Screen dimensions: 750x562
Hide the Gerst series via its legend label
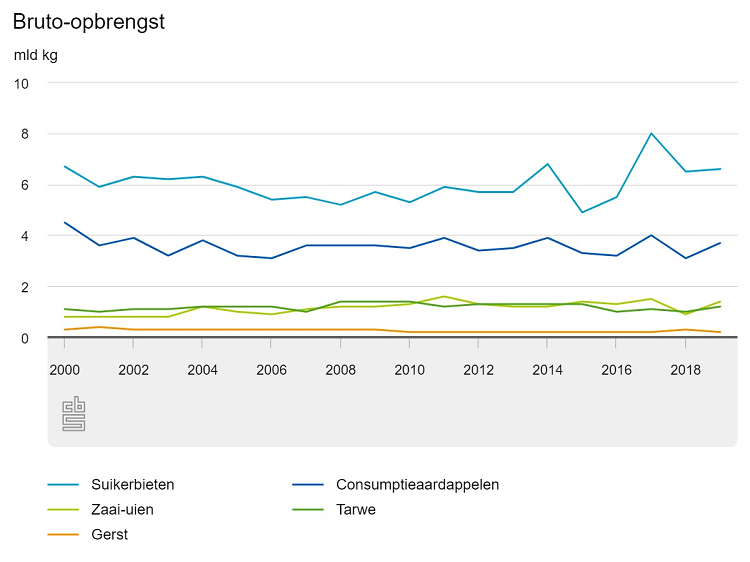pos(109,535)
